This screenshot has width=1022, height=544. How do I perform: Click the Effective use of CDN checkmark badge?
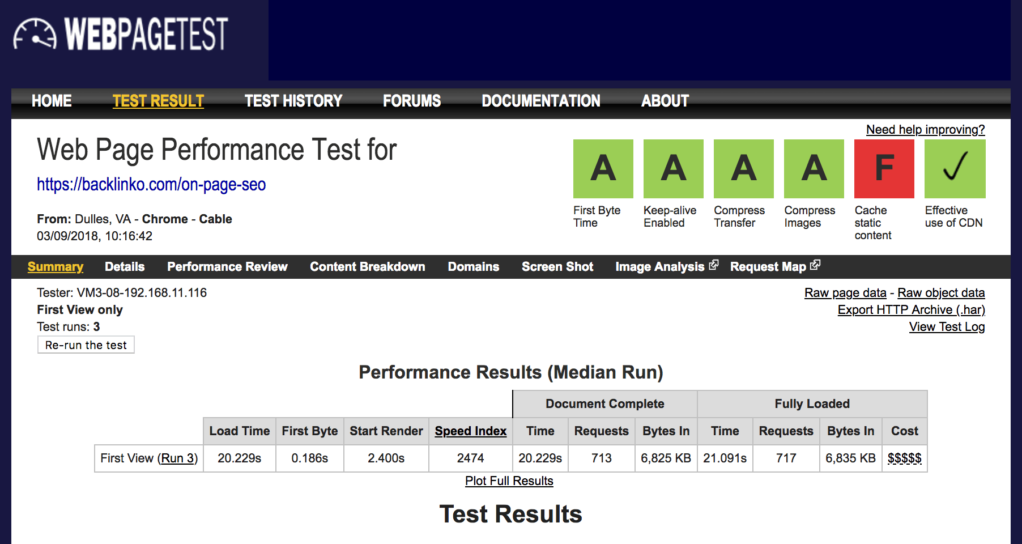pyautogui.click(x=955, y=168)
